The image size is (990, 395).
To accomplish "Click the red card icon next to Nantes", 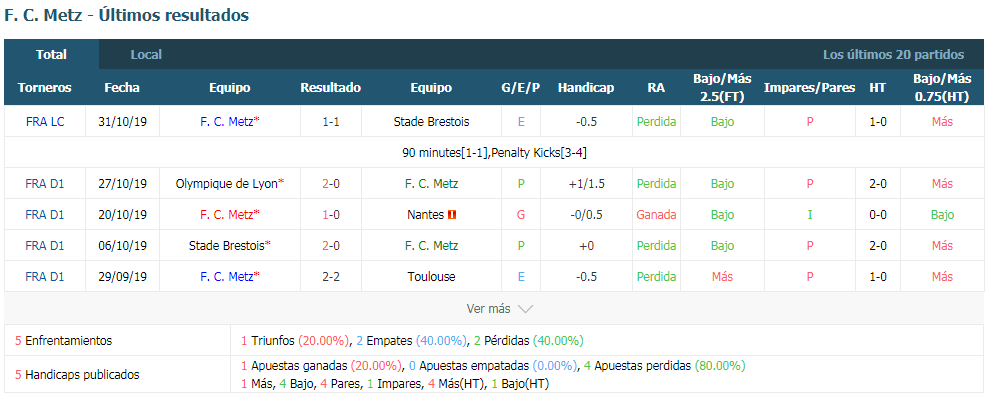I will (x=451, y=215).
